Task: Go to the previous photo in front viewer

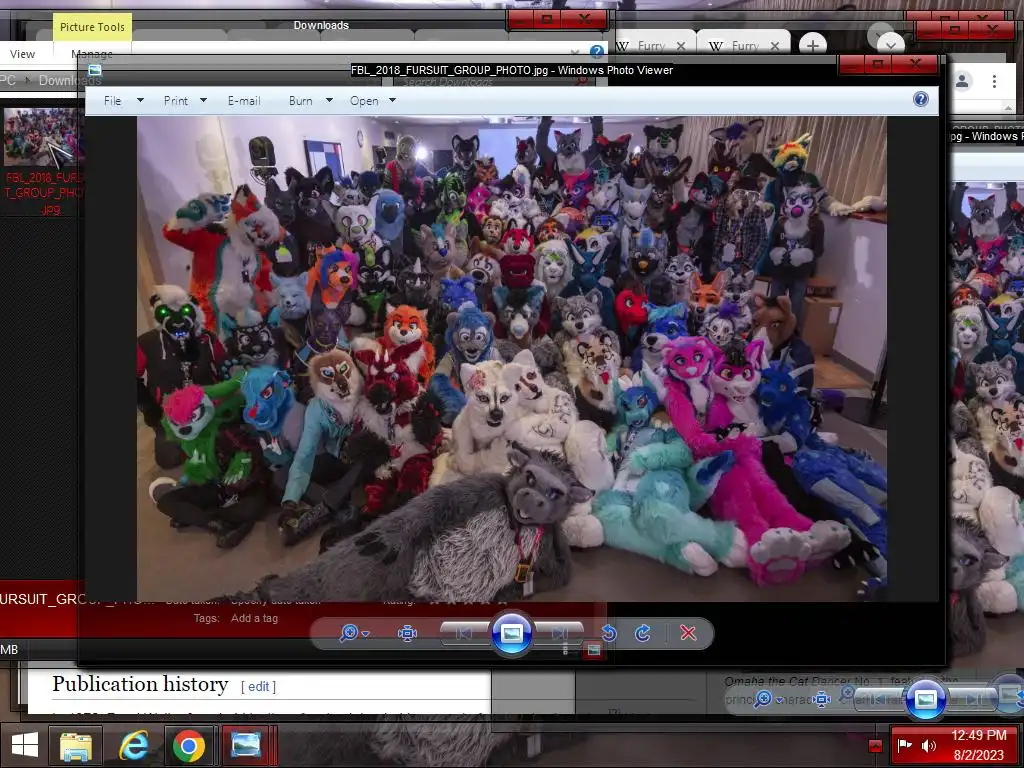Action: (464, 633)
